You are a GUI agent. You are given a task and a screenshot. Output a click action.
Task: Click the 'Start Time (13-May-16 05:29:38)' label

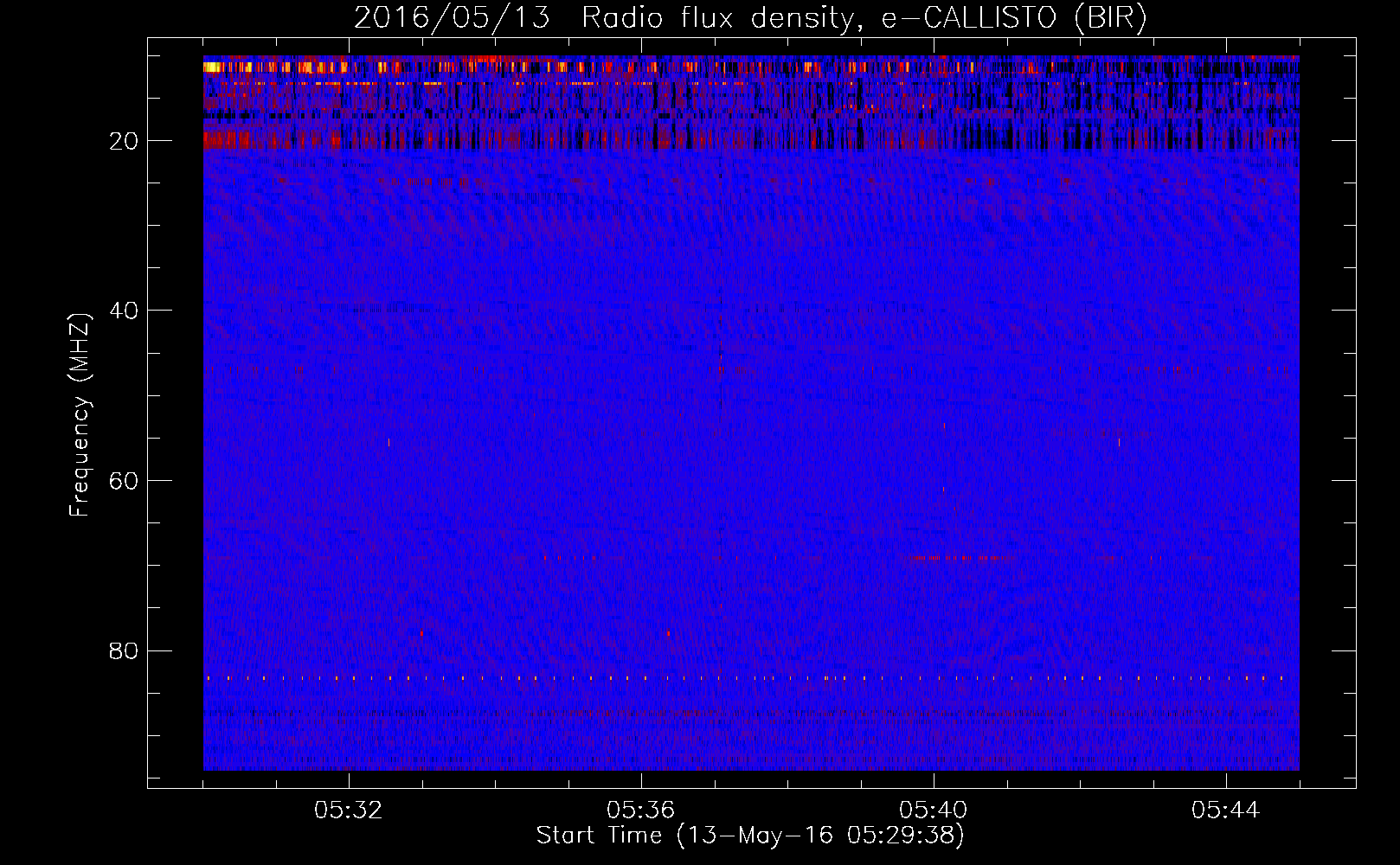750,836
